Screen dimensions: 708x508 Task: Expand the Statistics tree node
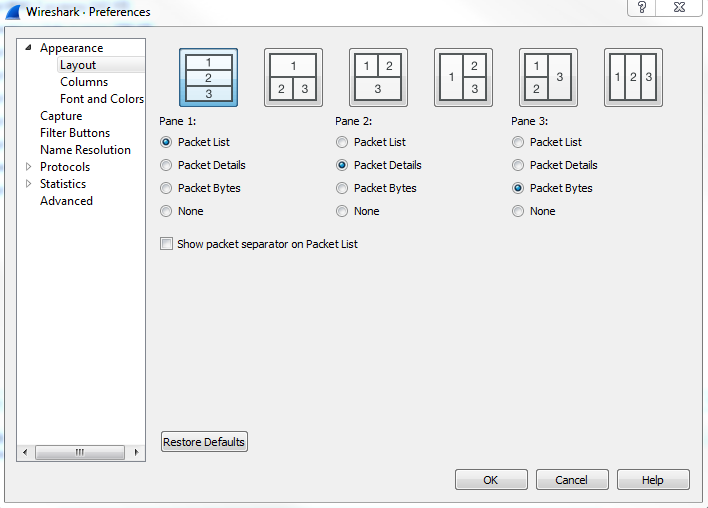(29, 184)
